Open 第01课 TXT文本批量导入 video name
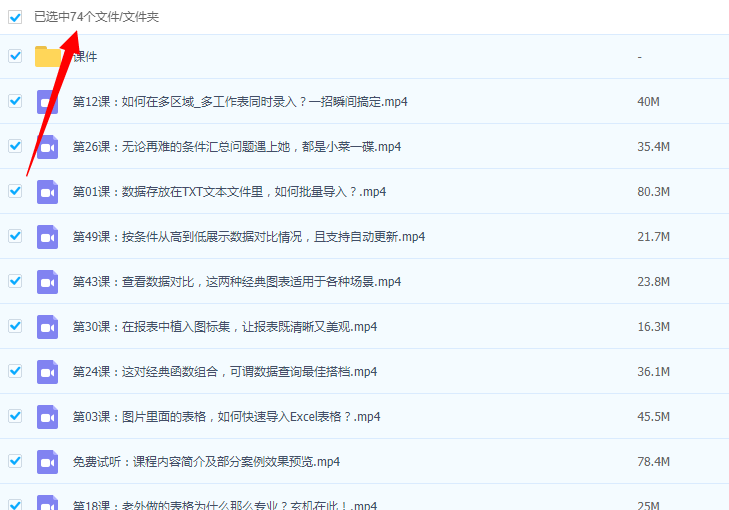Image resolution: width=729 pixels, height=510 pixels. [x=229, y=192]
